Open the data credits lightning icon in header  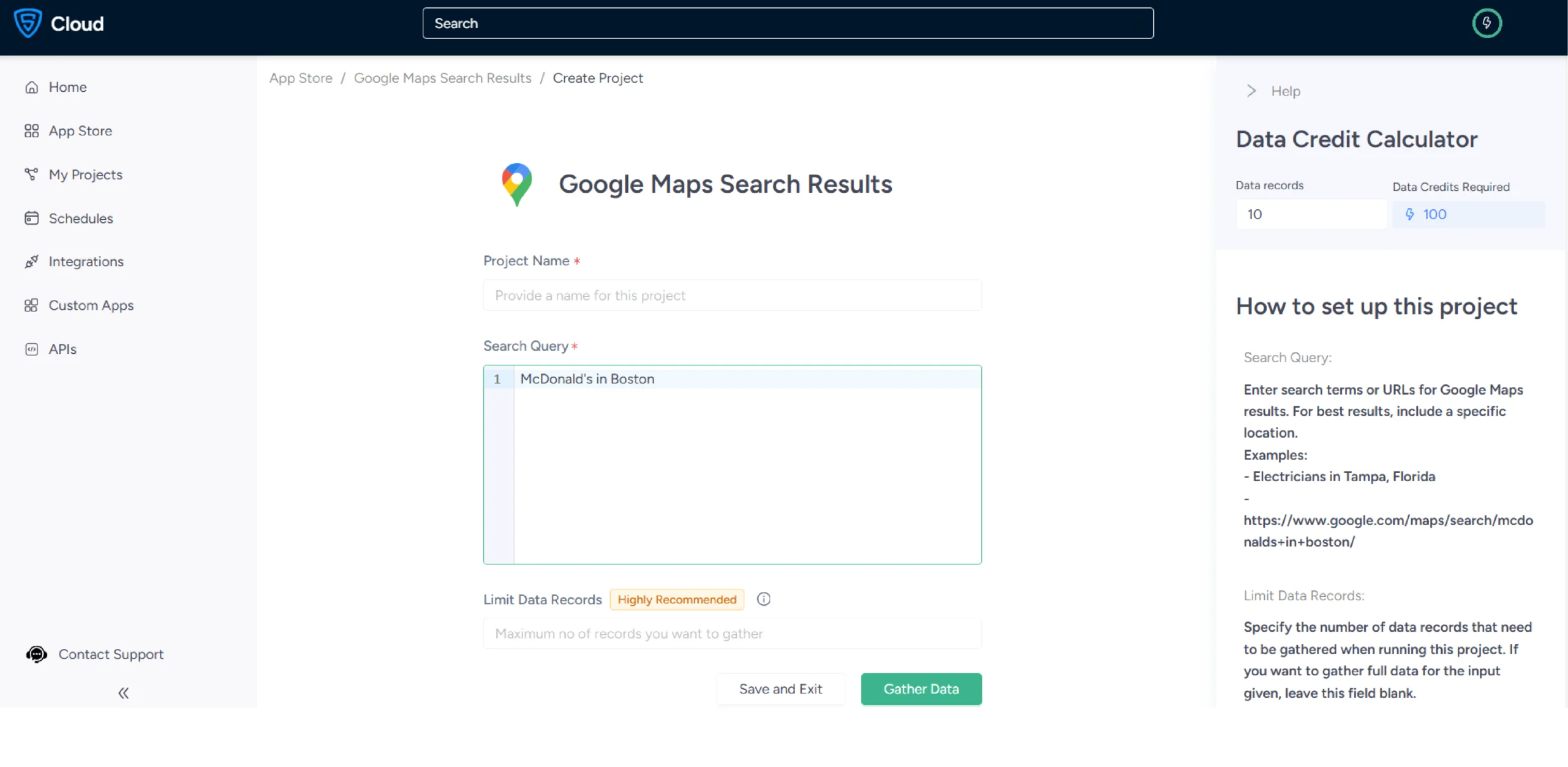1487,23
